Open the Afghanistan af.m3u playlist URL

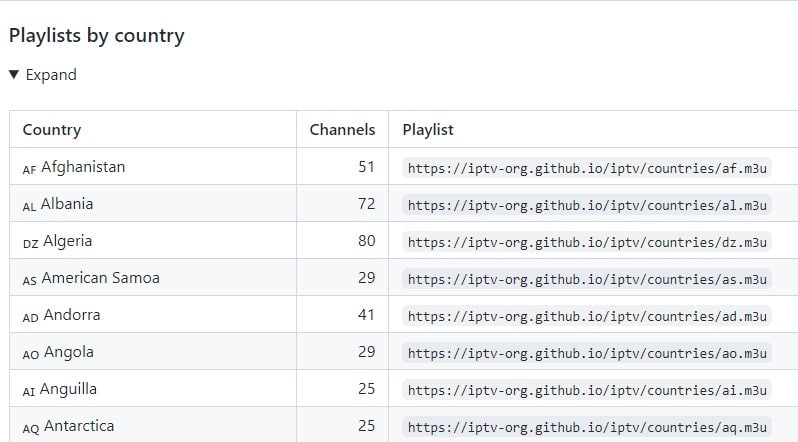(x=587, y=168)
